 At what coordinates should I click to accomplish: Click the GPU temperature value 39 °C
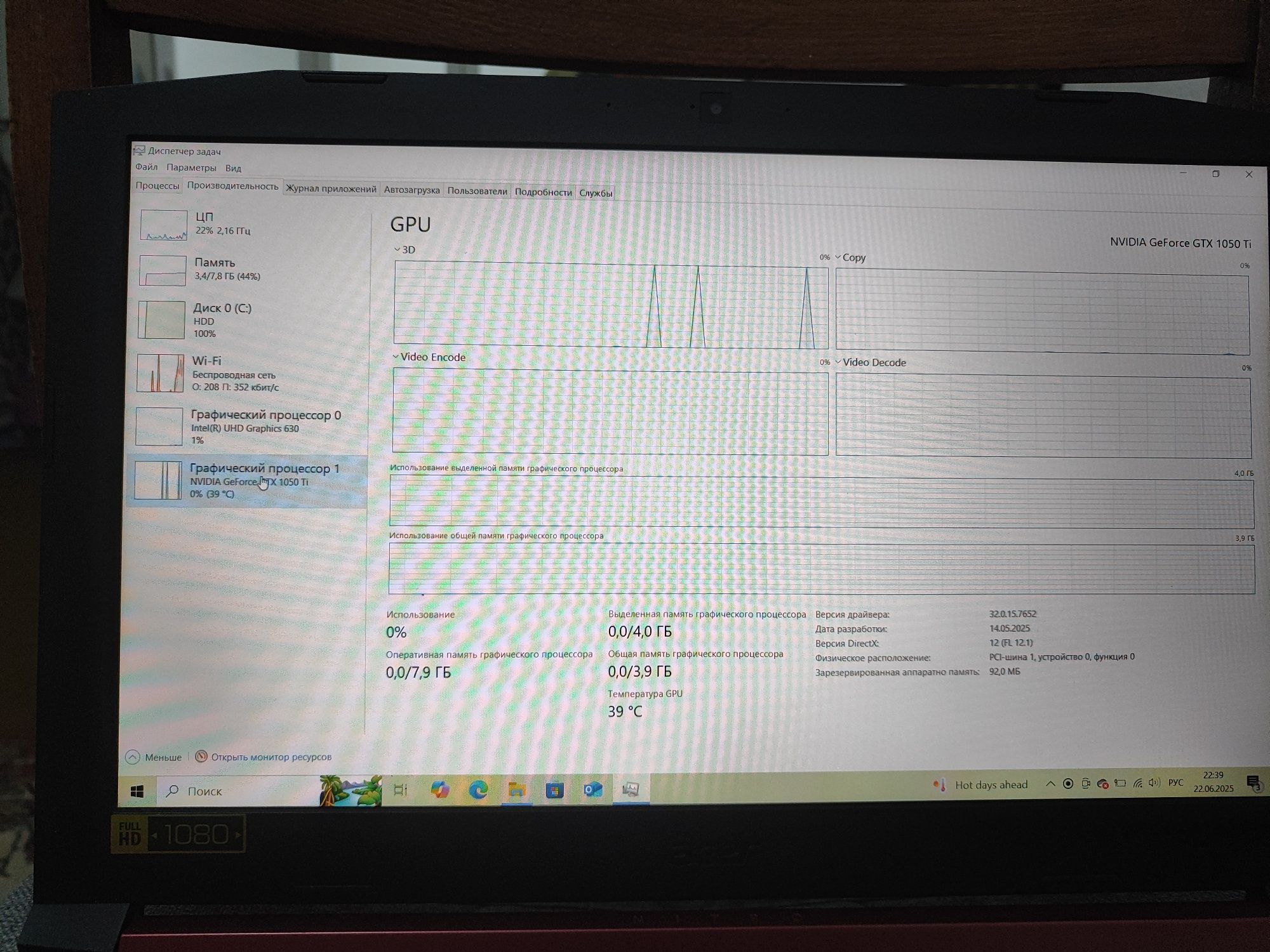(x=625, y=711)
